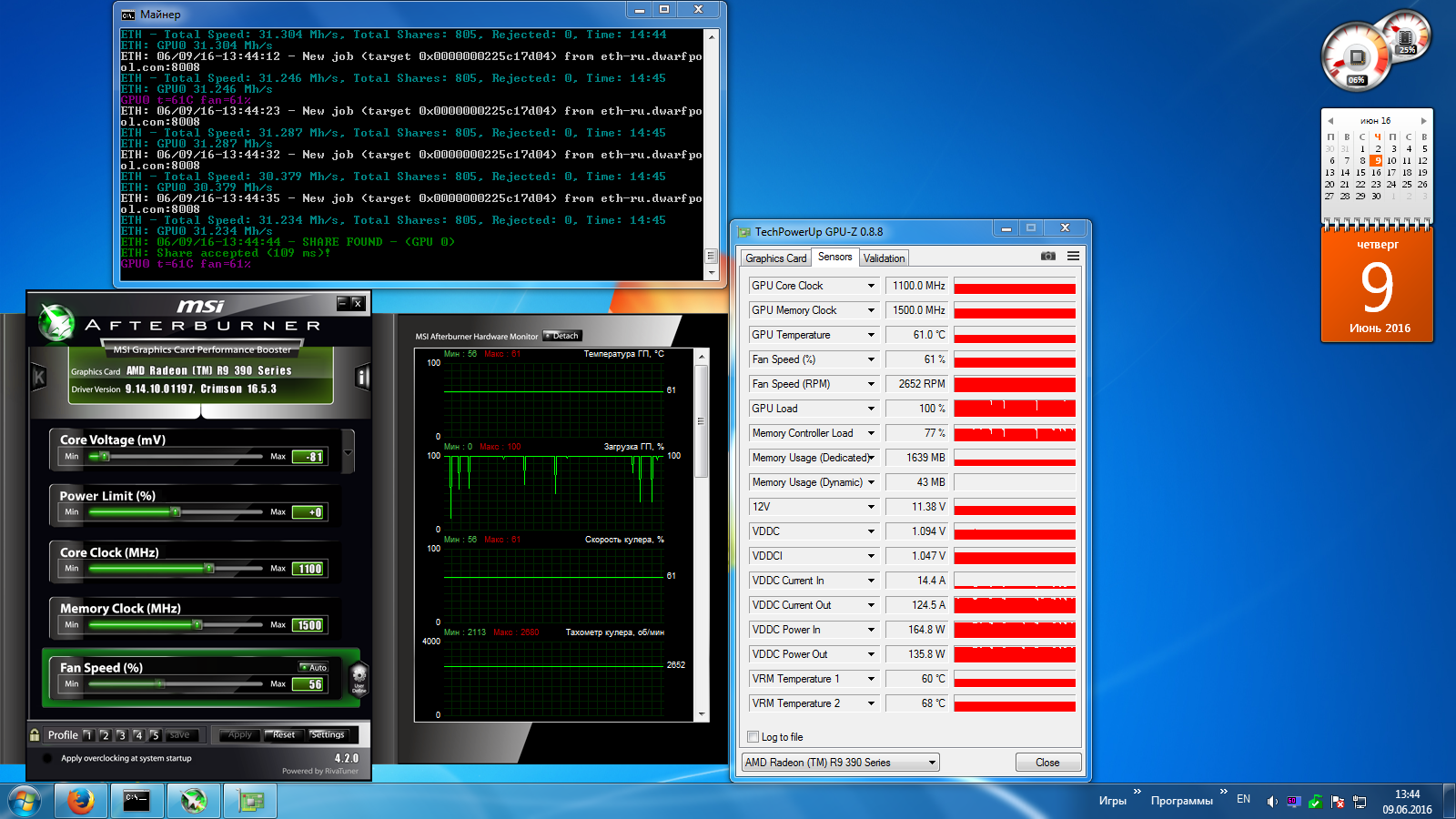Click the Core Voltage slider handle
Image resolution: width=1456 pixels, height=819 pixels.
pyautogui.click(x=105, y=456)
